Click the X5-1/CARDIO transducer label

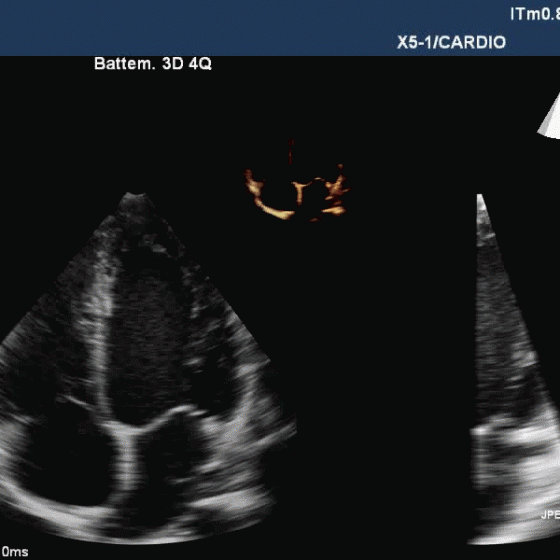[x=451, y=42]
